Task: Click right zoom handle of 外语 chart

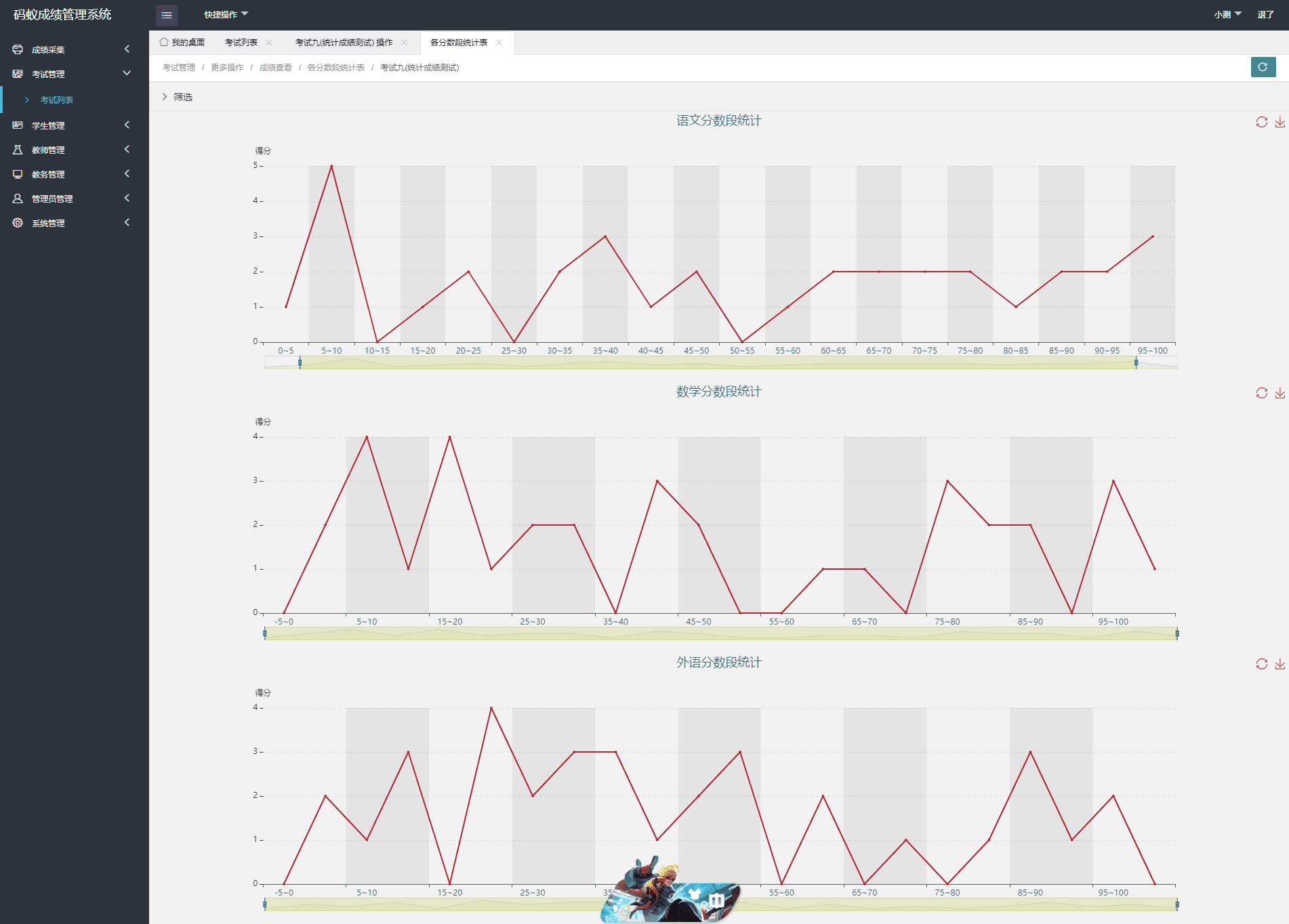Action: [1177, 905]
